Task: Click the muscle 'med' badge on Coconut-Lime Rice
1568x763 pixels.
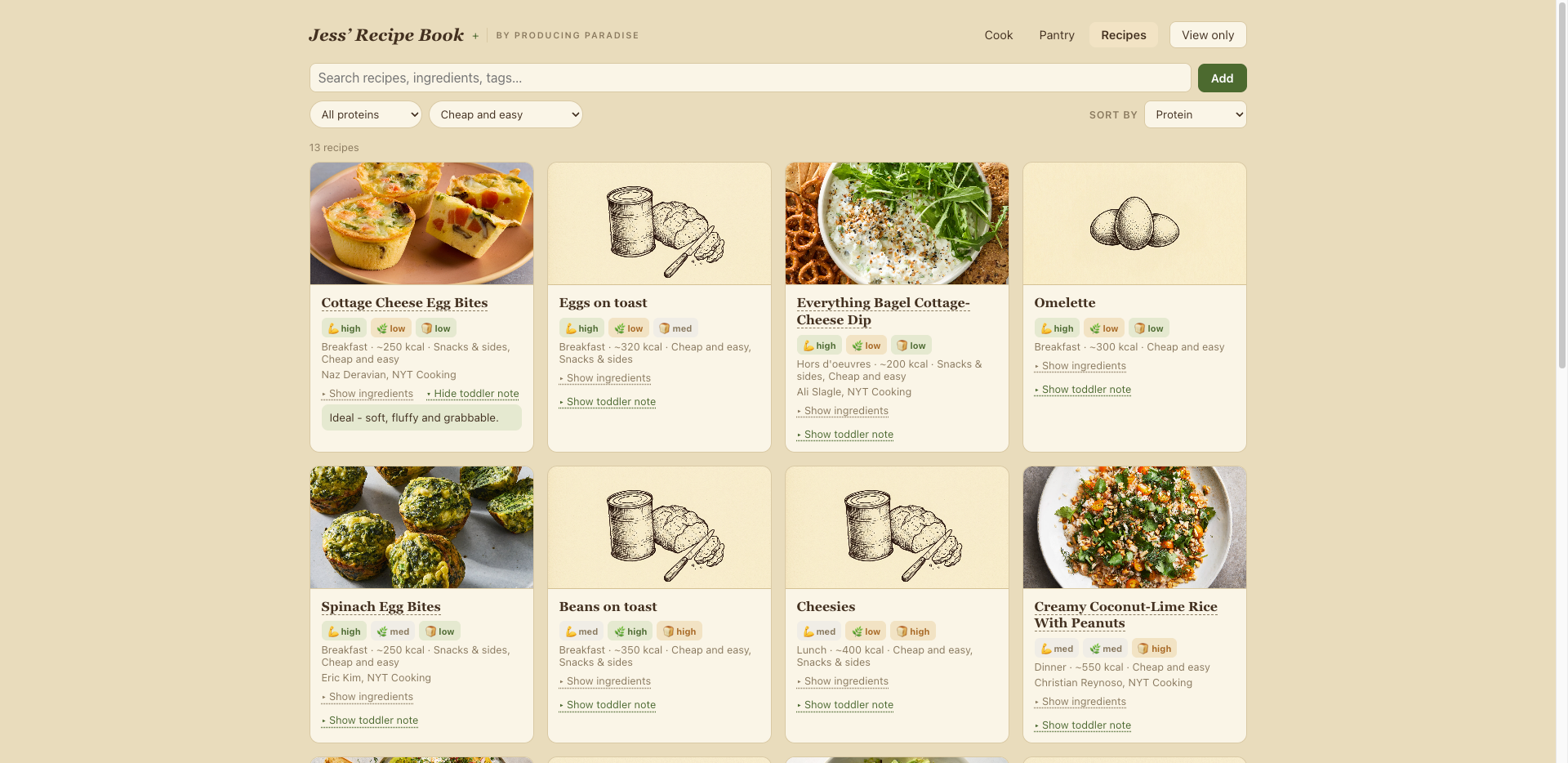Action: click(x=1057, y=649)
